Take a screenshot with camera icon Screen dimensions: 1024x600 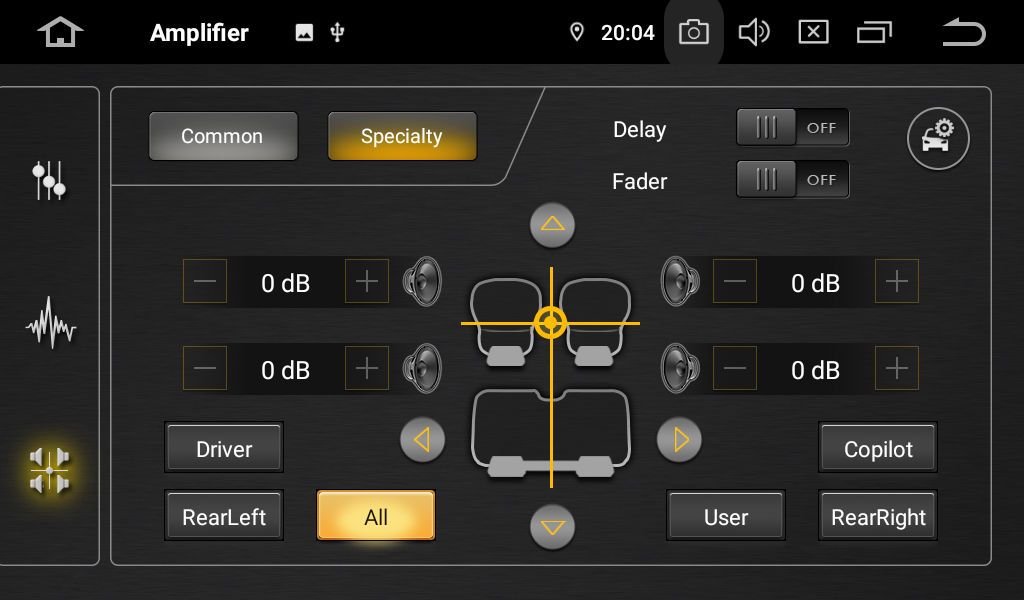tap(693, 33)
